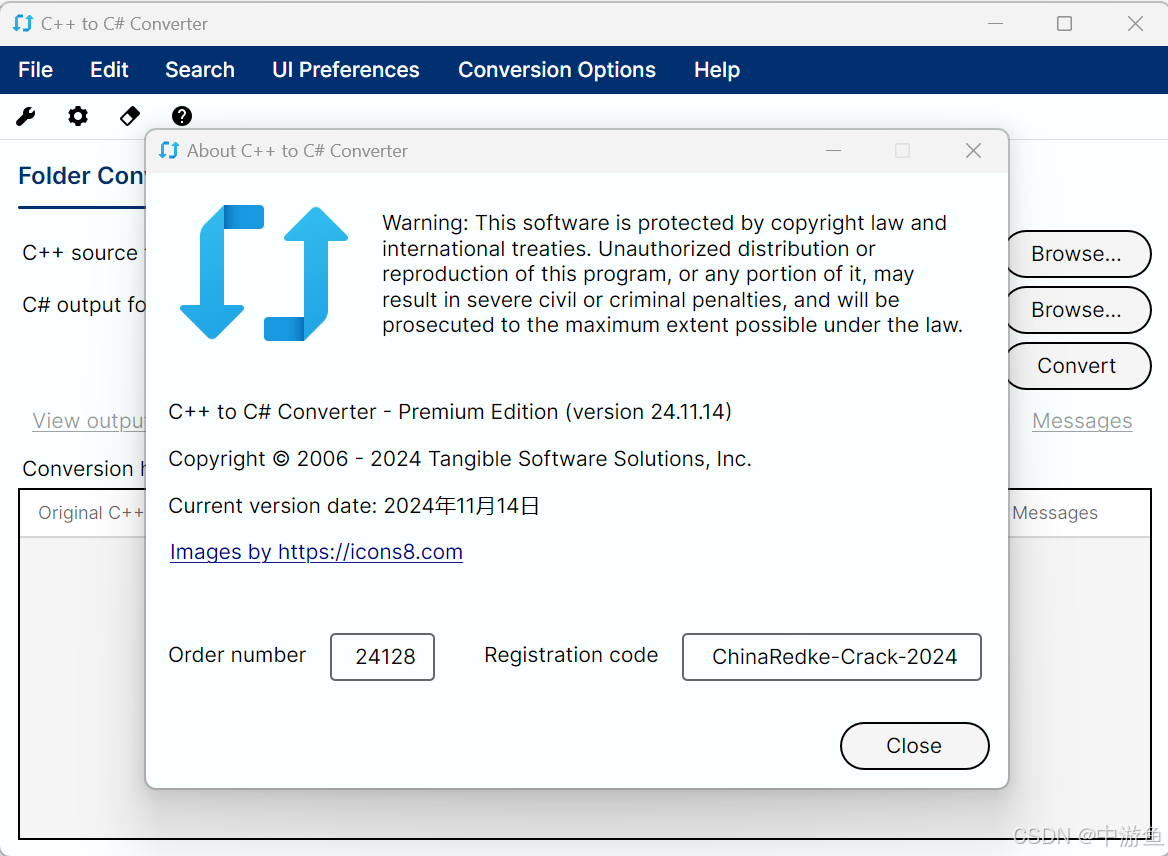Click Close button in About dialog
The image size is (1168, 856).
coord(914,746)
